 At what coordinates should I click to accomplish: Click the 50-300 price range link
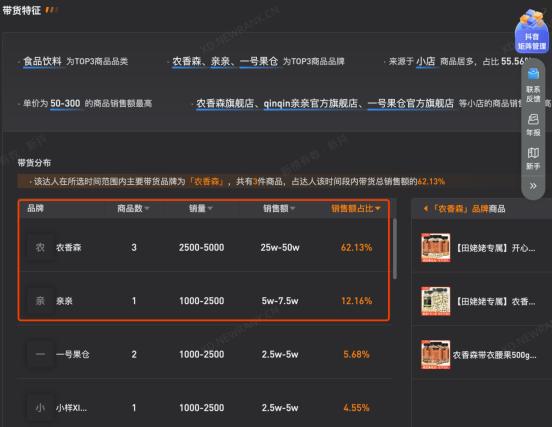[65, 103]
